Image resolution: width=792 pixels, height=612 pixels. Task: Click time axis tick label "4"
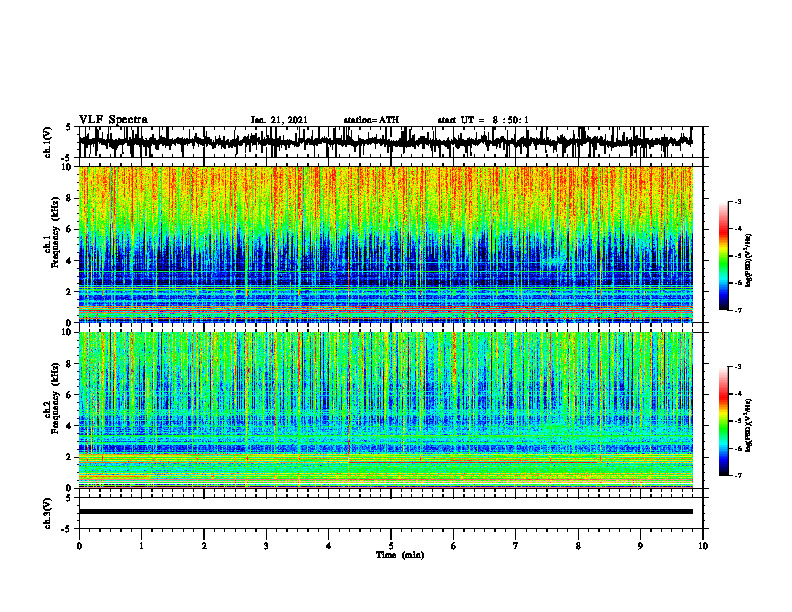[329, 546]
